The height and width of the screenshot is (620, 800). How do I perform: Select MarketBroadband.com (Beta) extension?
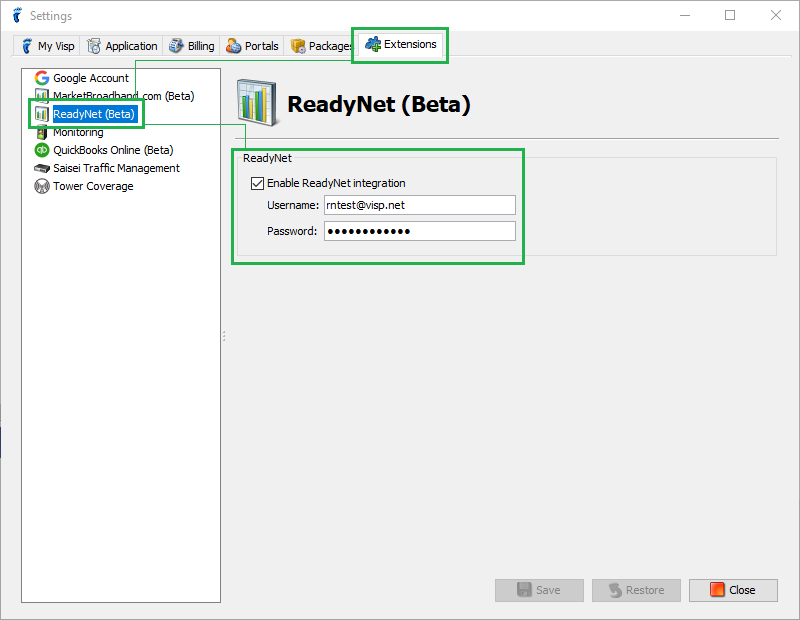[123, 96]
